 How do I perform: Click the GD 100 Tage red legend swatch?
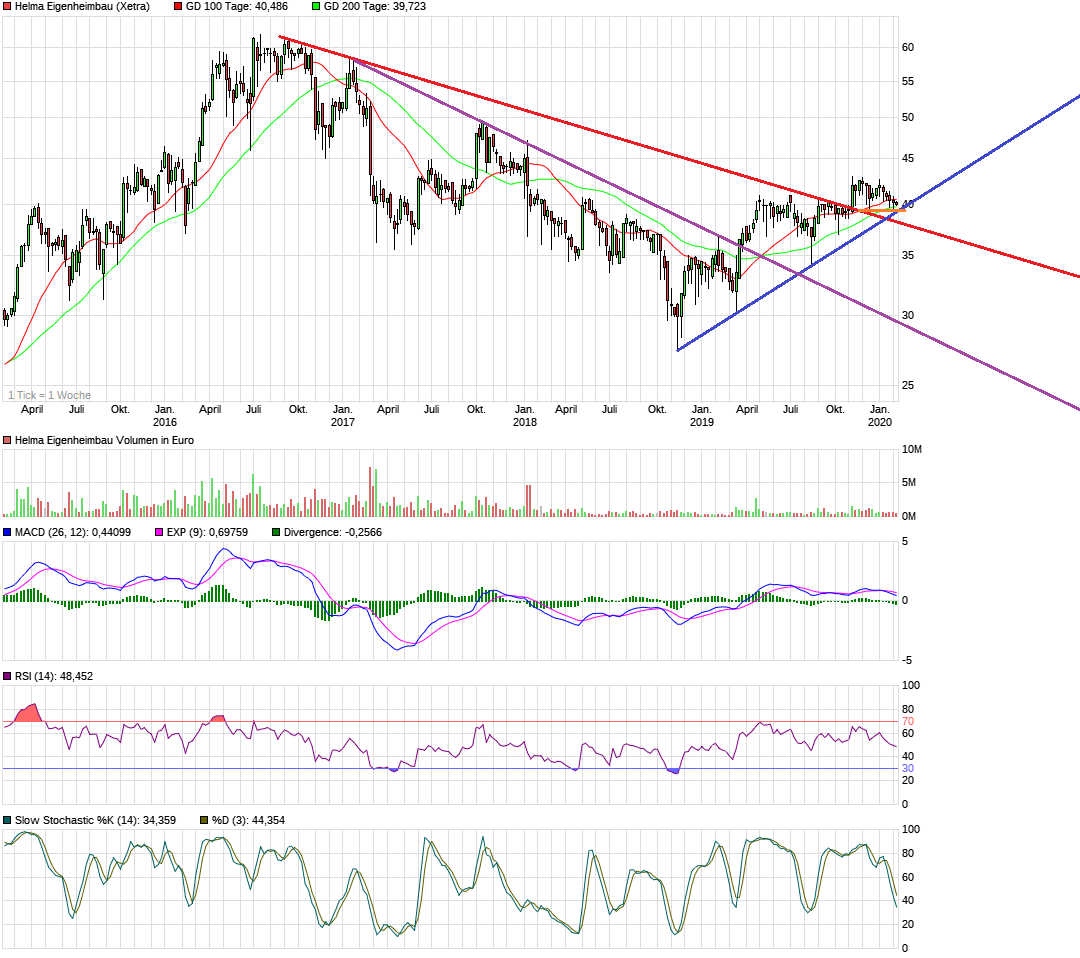pos(178,6)
